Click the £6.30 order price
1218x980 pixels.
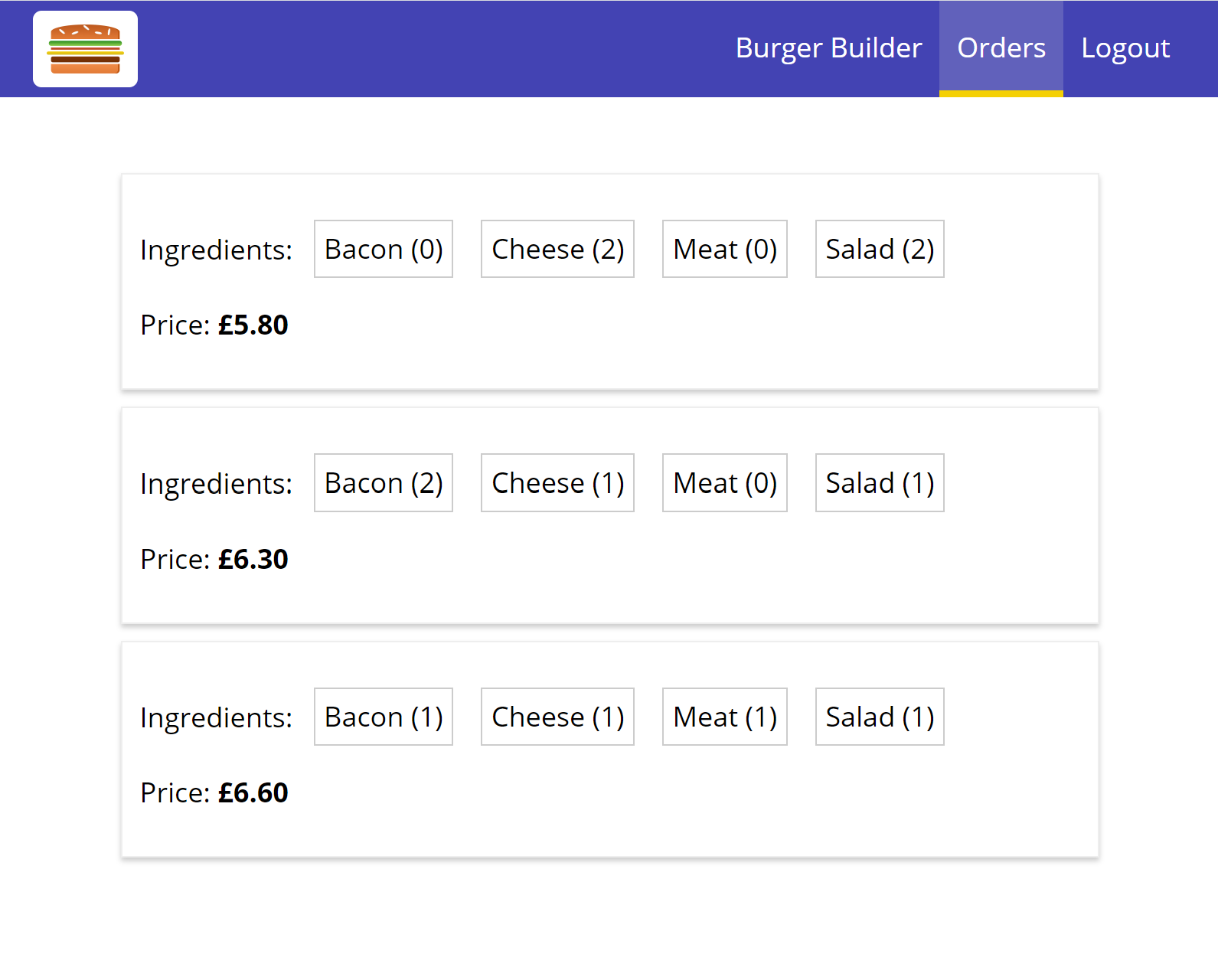pyautogui.click(x=253, y=560)
